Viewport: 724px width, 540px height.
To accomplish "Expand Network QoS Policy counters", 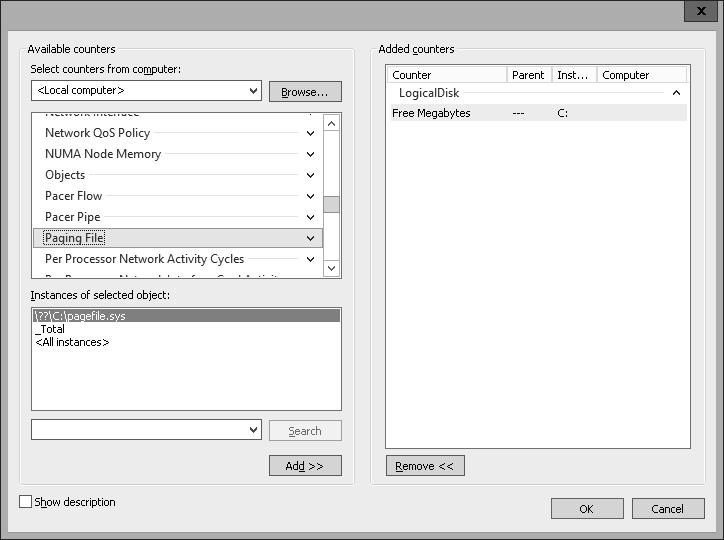I will pos(311,133).
